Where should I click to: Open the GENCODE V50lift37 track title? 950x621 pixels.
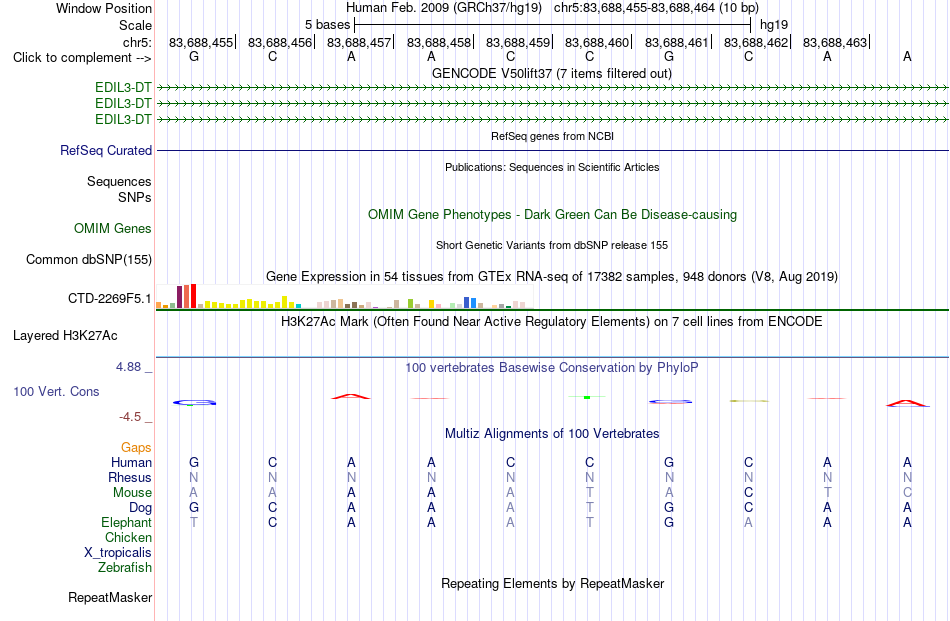(551, 73)
